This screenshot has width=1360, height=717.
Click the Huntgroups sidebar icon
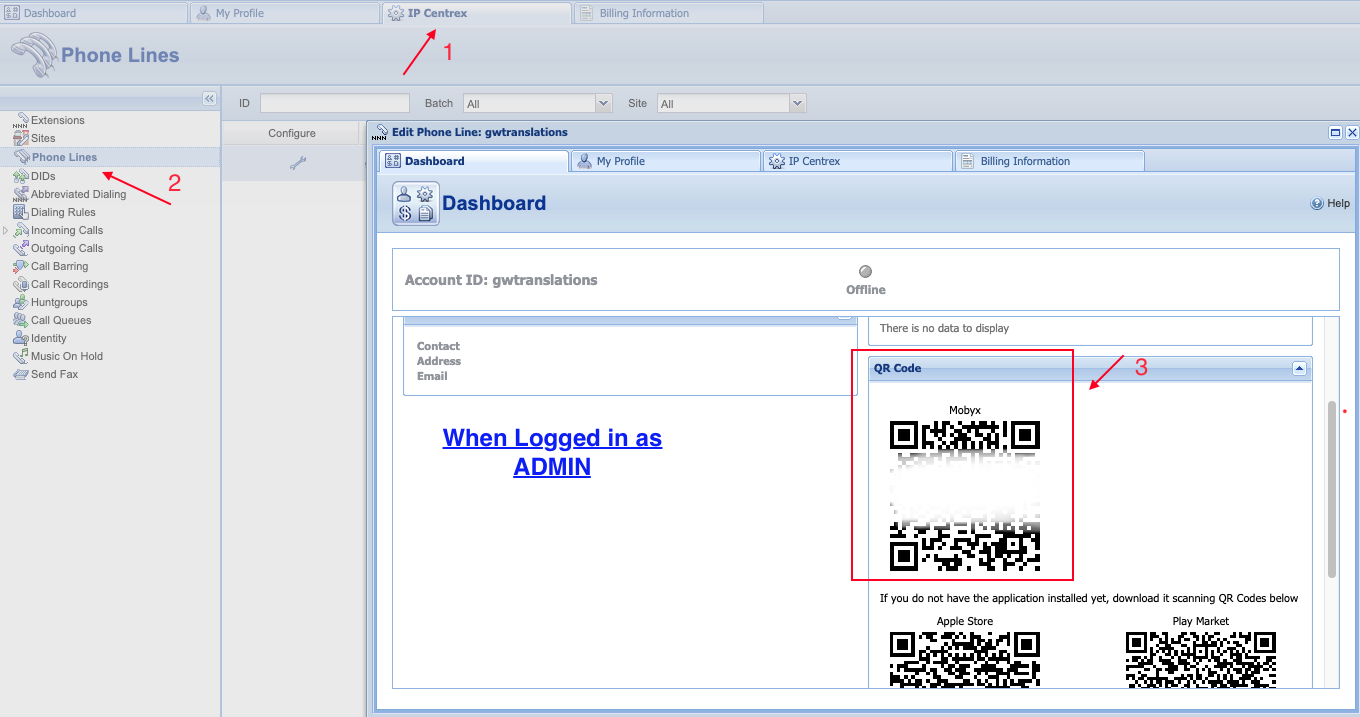click(x=21, y=302)
